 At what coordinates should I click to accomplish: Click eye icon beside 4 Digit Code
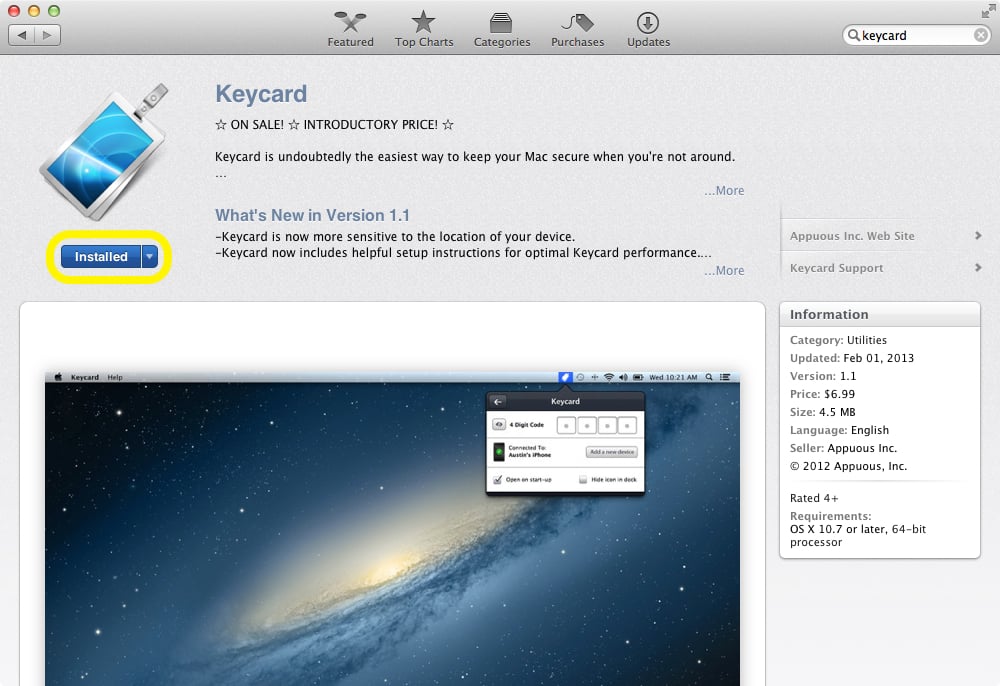click(499, 425)
